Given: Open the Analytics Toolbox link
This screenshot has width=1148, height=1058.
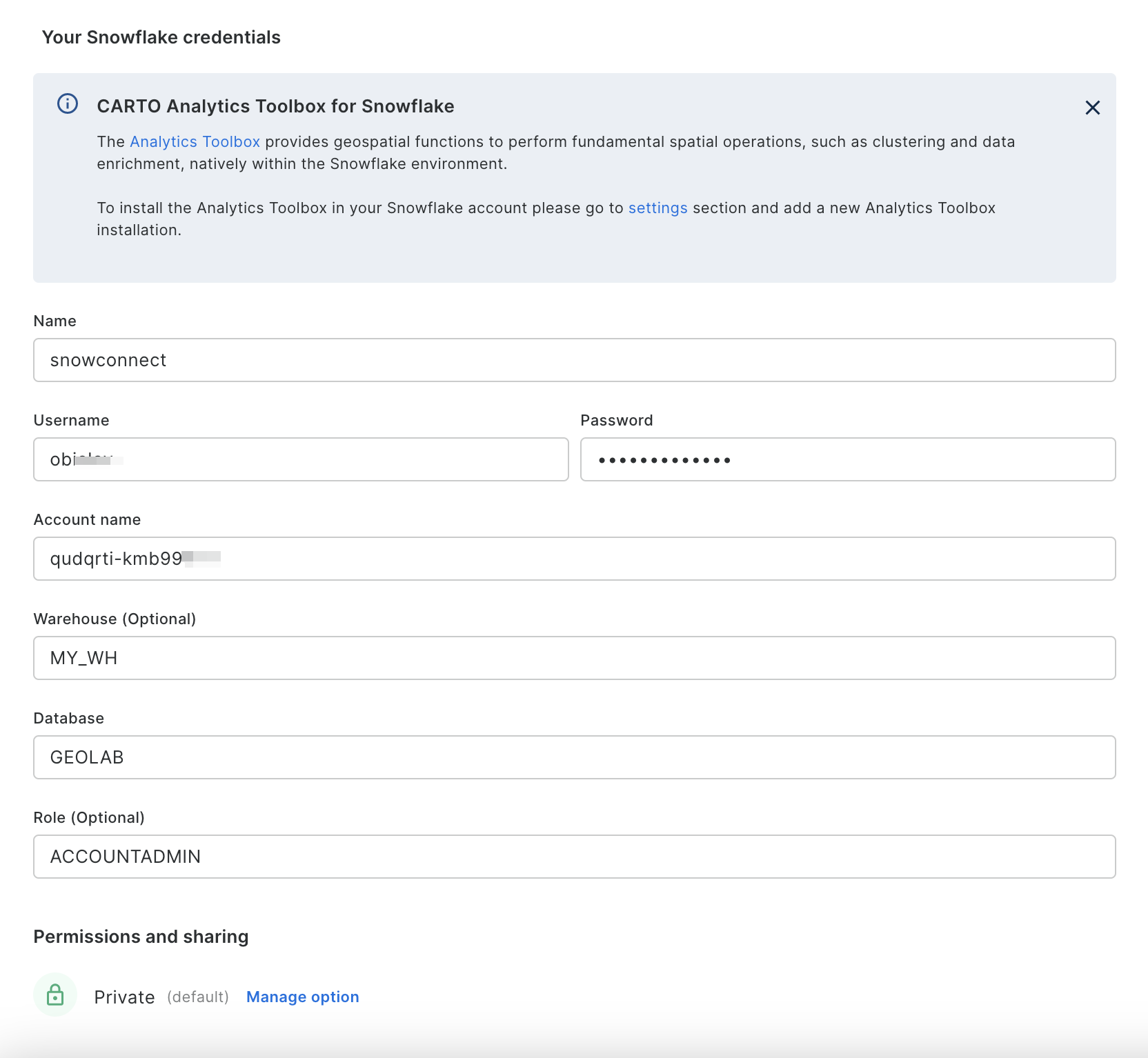Looking at the screenshot, I should click(x=195, y=142).
